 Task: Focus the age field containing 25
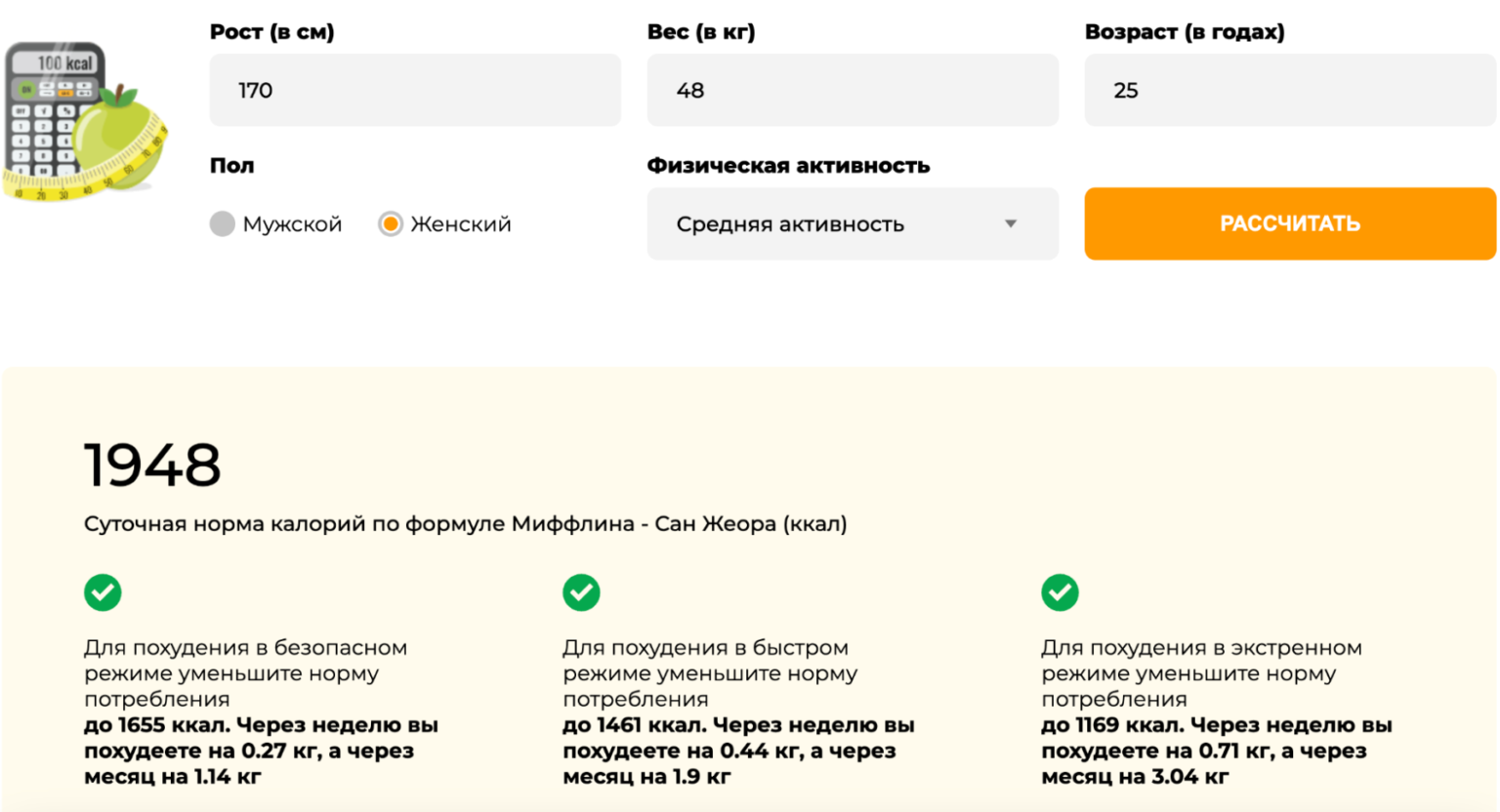[x=1289, y=91]
